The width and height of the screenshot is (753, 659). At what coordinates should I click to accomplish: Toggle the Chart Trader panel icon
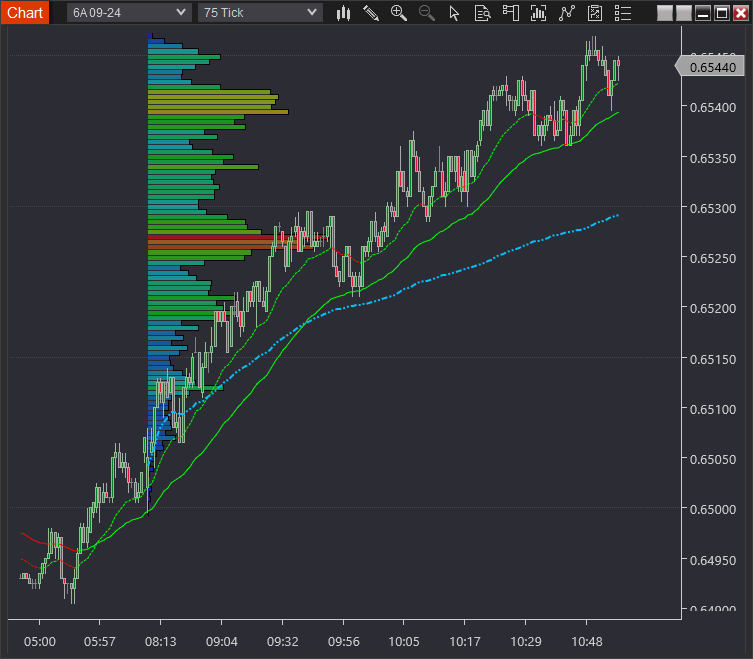coord(511,13)
